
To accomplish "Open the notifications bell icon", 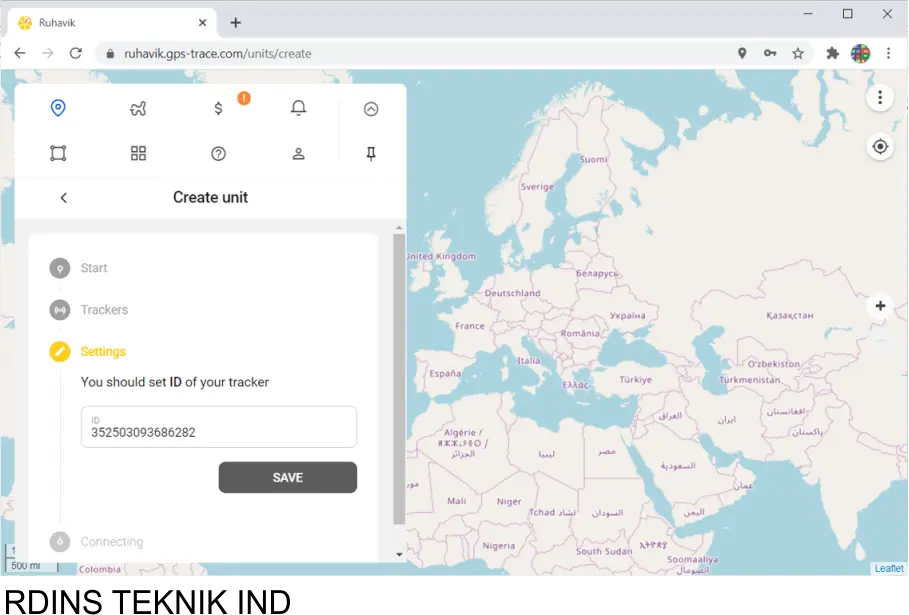I will (x=298, y=108).
